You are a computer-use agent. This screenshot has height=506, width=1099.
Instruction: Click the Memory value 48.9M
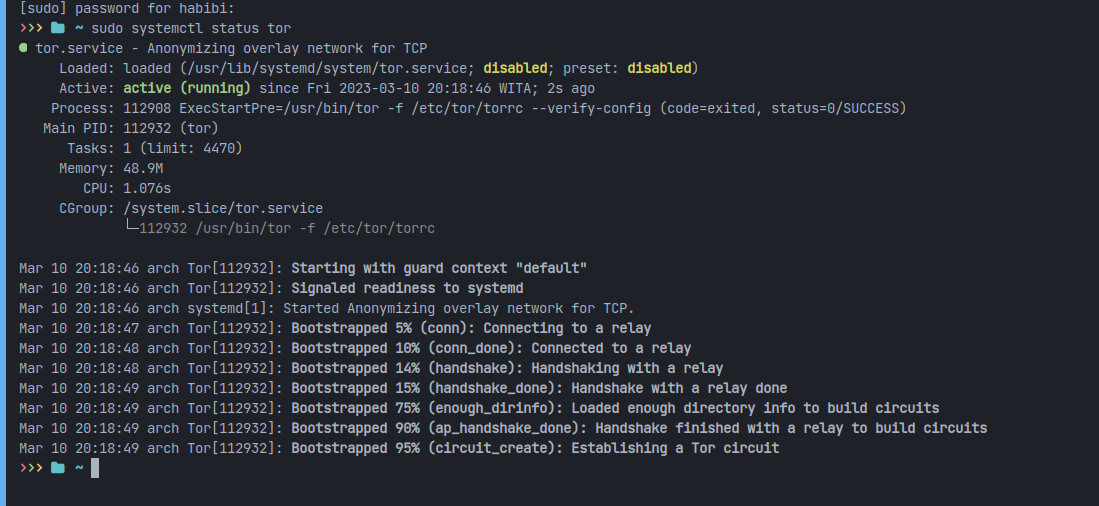(x=143, y=168)
